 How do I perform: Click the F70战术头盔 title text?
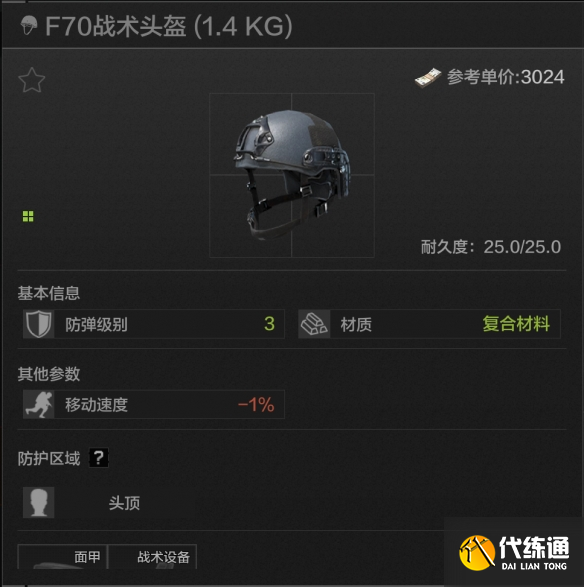[x=116, y=26]
